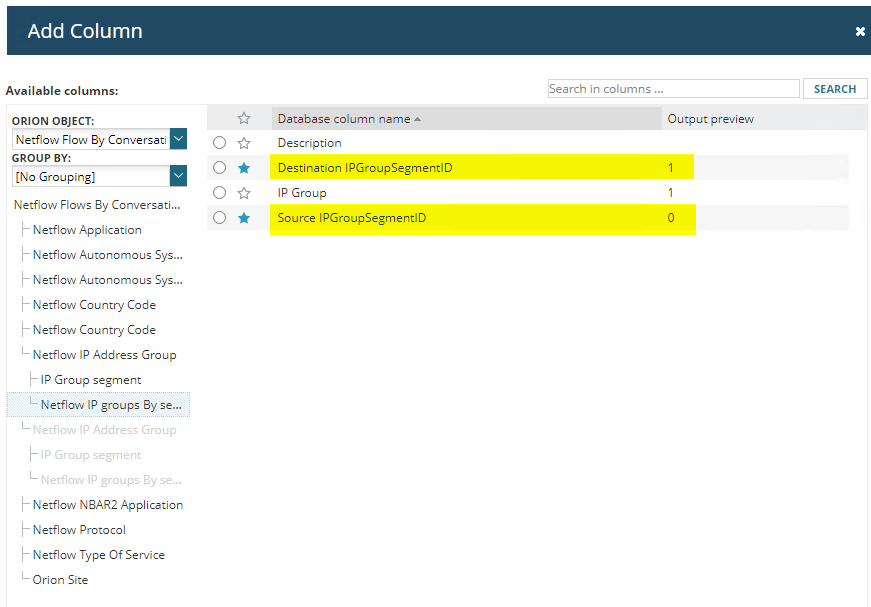Favorite the Description column star

[x=244, y=143]
